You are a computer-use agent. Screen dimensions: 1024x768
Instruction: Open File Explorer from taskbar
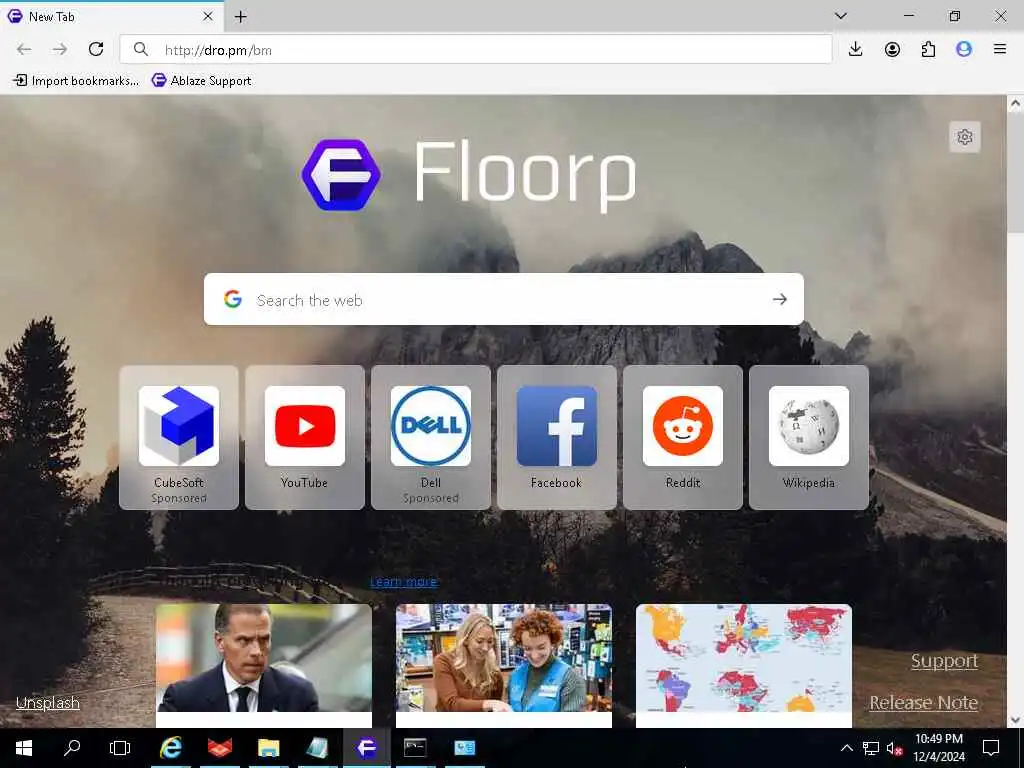point(268,747)
